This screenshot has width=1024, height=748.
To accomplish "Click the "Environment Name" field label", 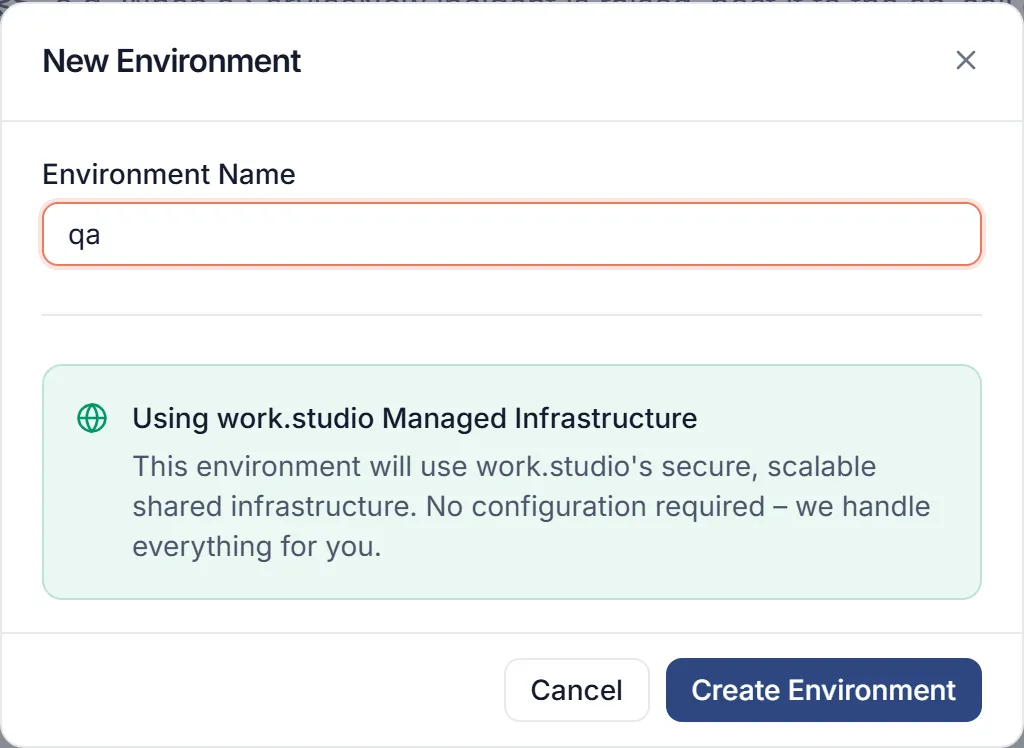I will pyautogui.click(x=169, y=174).
